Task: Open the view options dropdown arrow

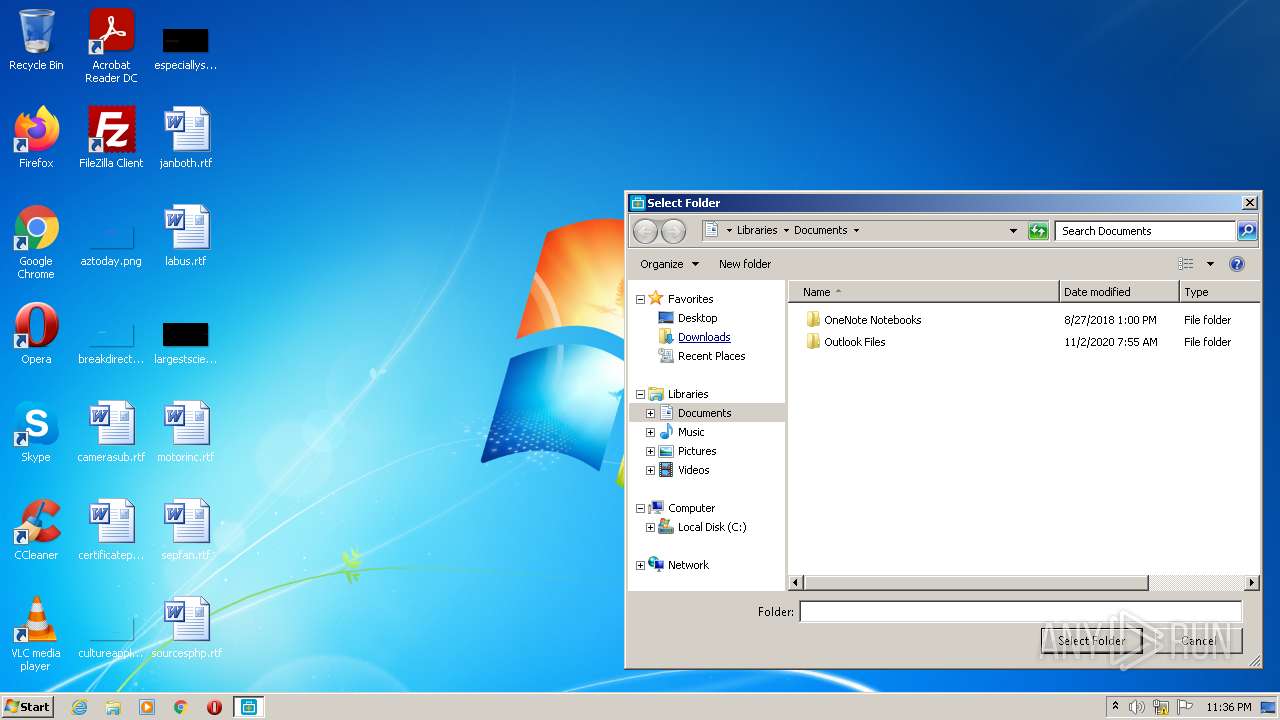Action: click(1210, 264)
